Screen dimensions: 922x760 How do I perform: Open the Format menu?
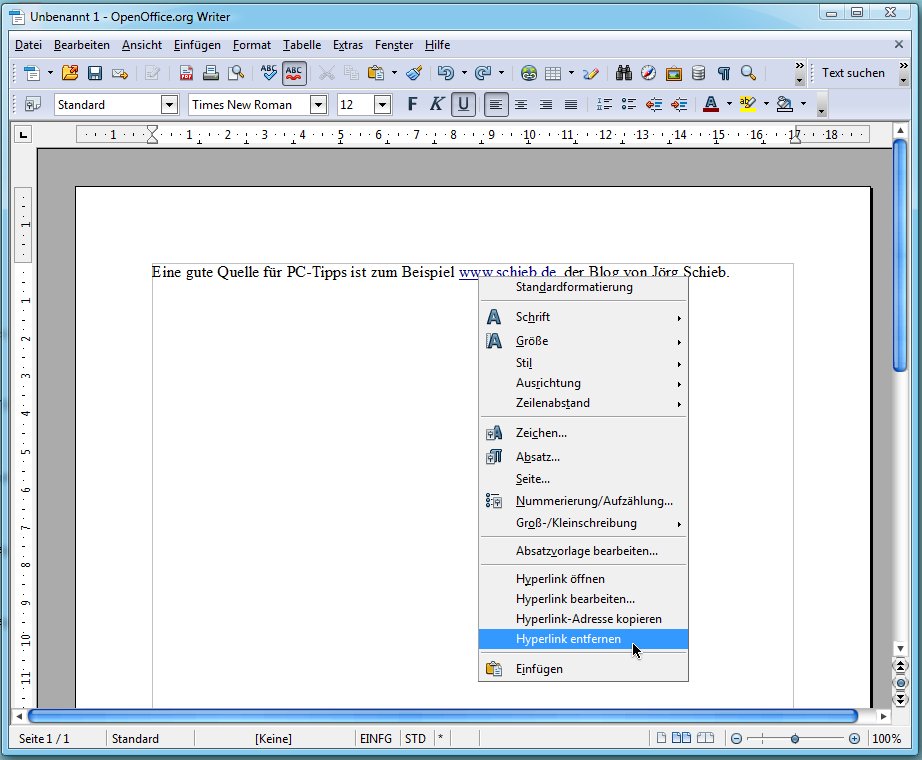click(252, 45)
